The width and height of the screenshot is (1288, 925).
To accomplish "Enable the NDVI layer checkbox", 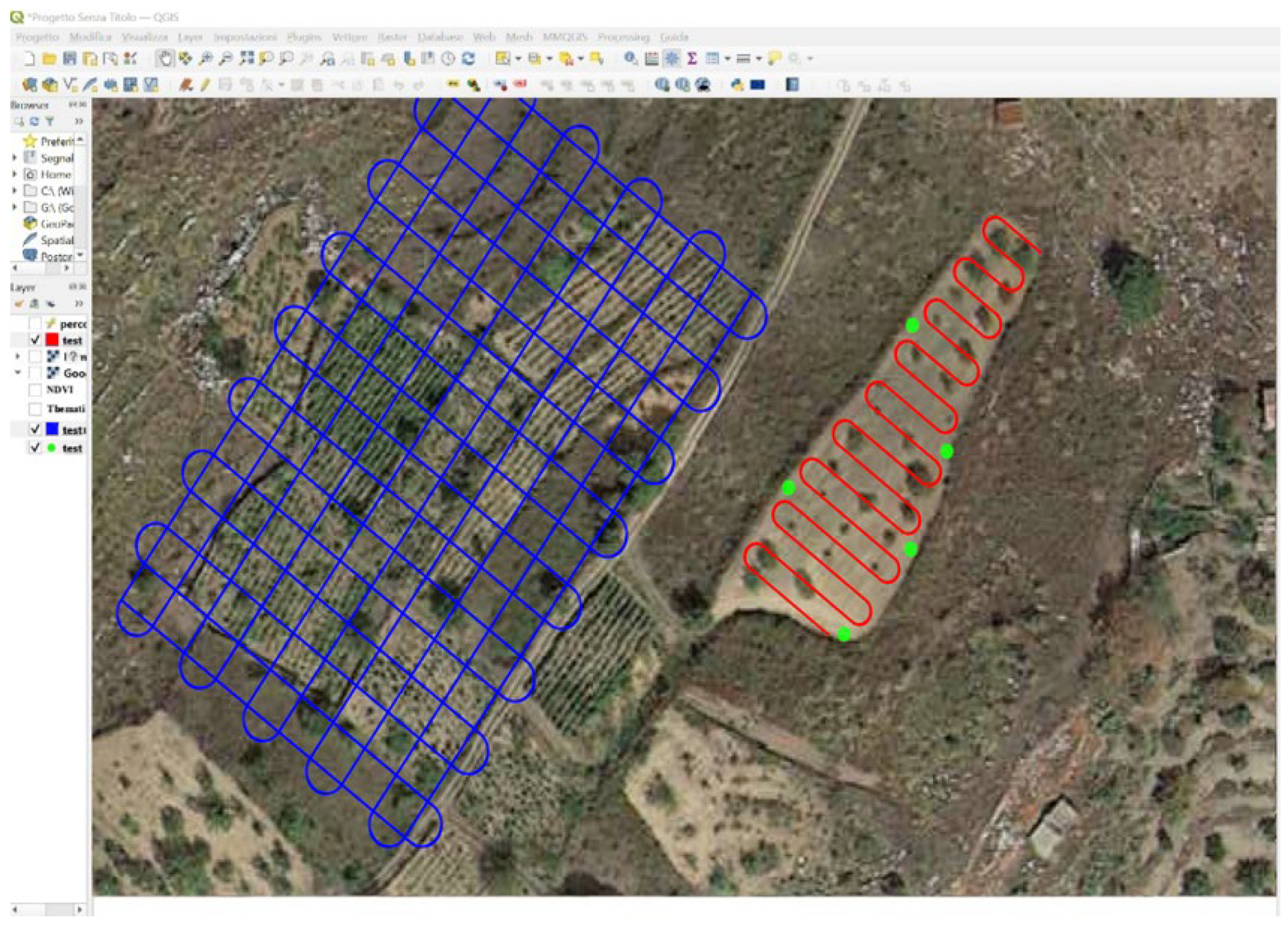I will click(x=35, y=390).
